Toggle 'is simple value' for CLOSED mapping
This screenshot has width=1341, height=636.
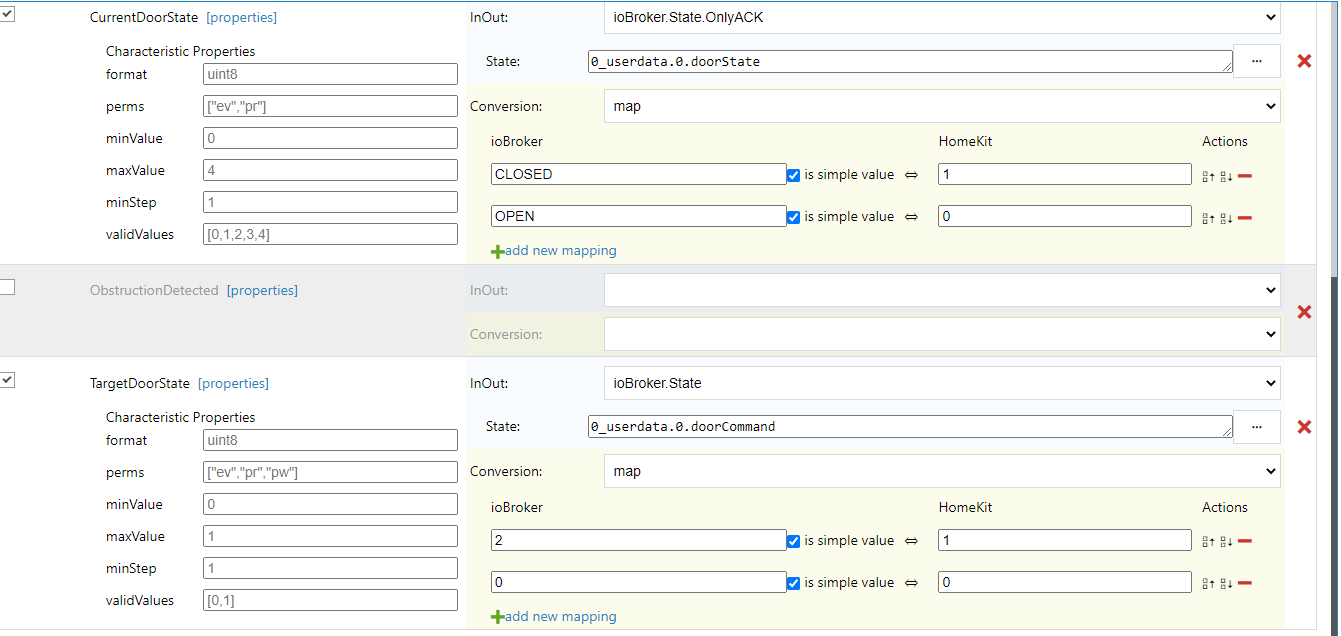click(x=793, y=175)
